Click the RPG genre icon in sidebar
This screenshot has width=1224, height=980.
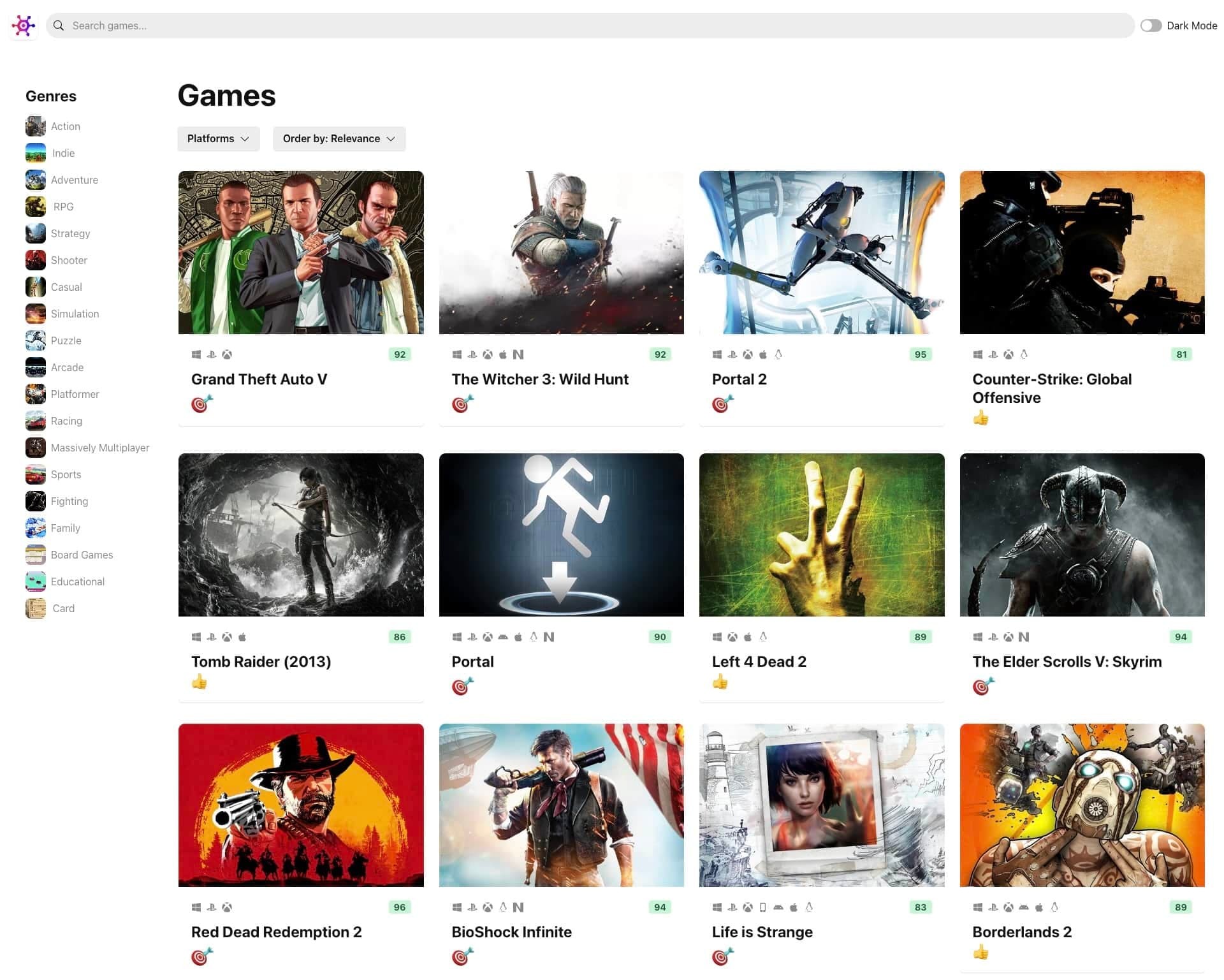pos(36,206)
